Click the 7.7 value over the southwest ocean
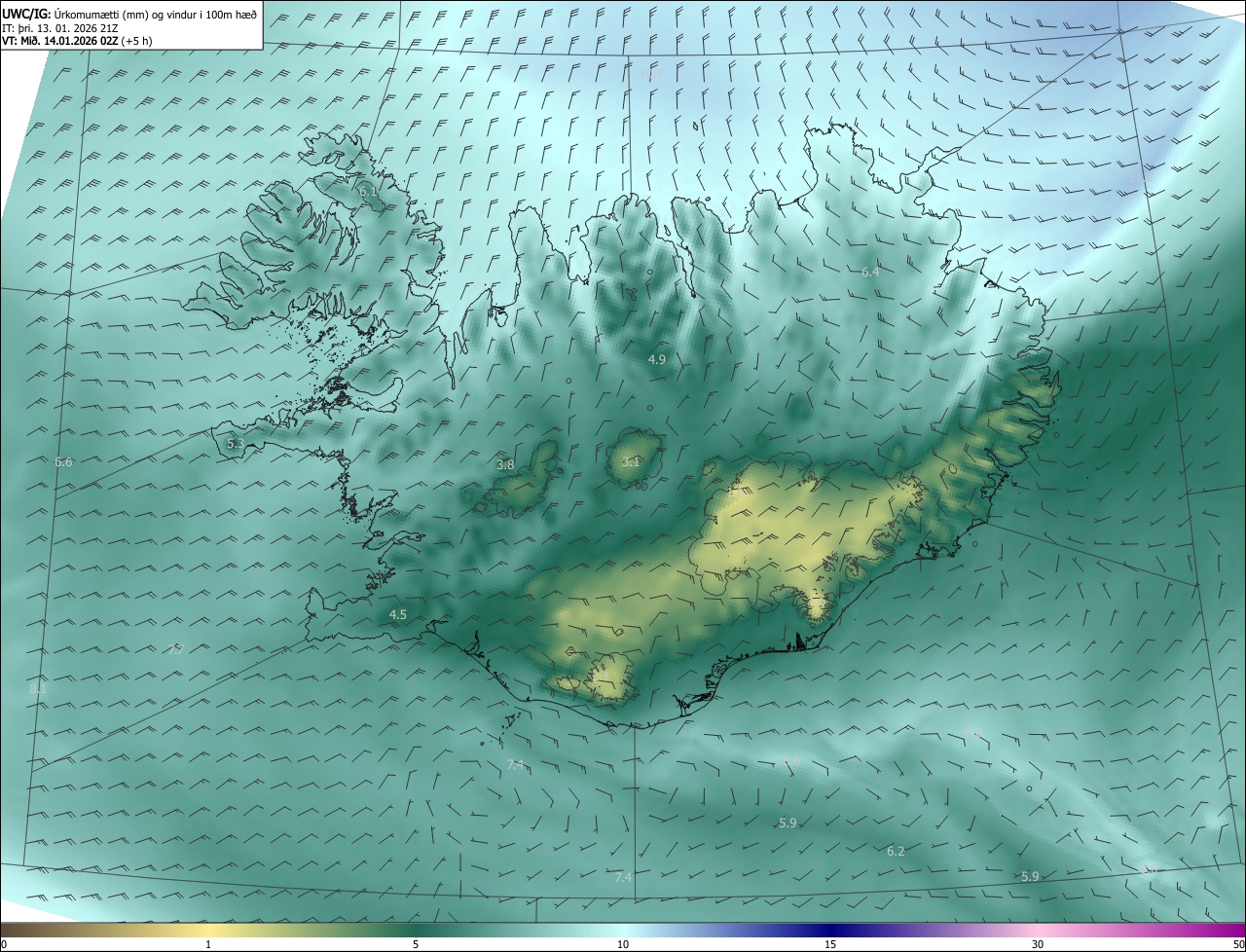The height and width of the screenshot is (952, 1246). (x=175, y=649)
